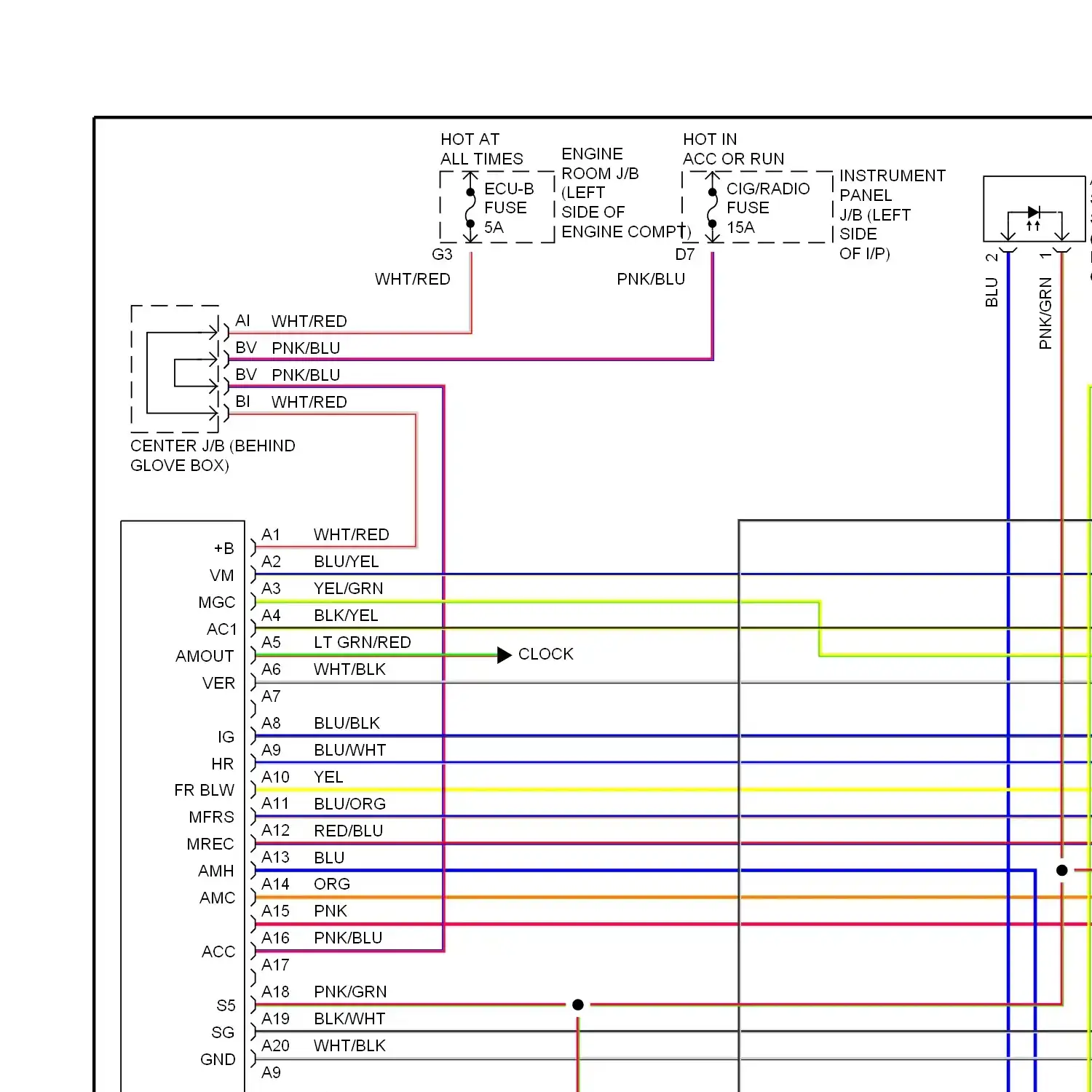This screenshot has height=1092, width=1092.
Task: Select the CENTER J/B (BEHIND GLOVE BOX) caption
Action: (x=213, y=456)
